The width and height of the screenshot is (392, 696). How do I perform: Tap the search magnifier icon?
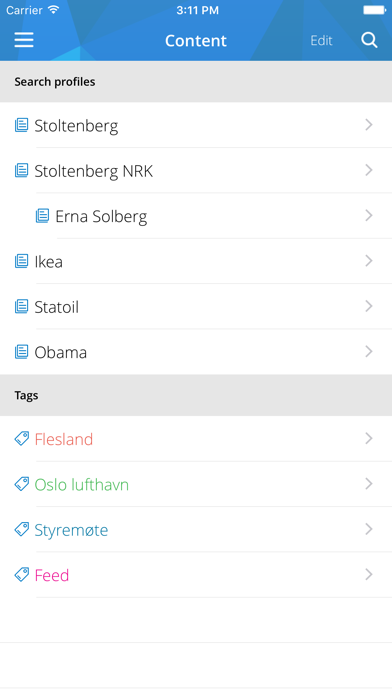[x=369, y=40]
